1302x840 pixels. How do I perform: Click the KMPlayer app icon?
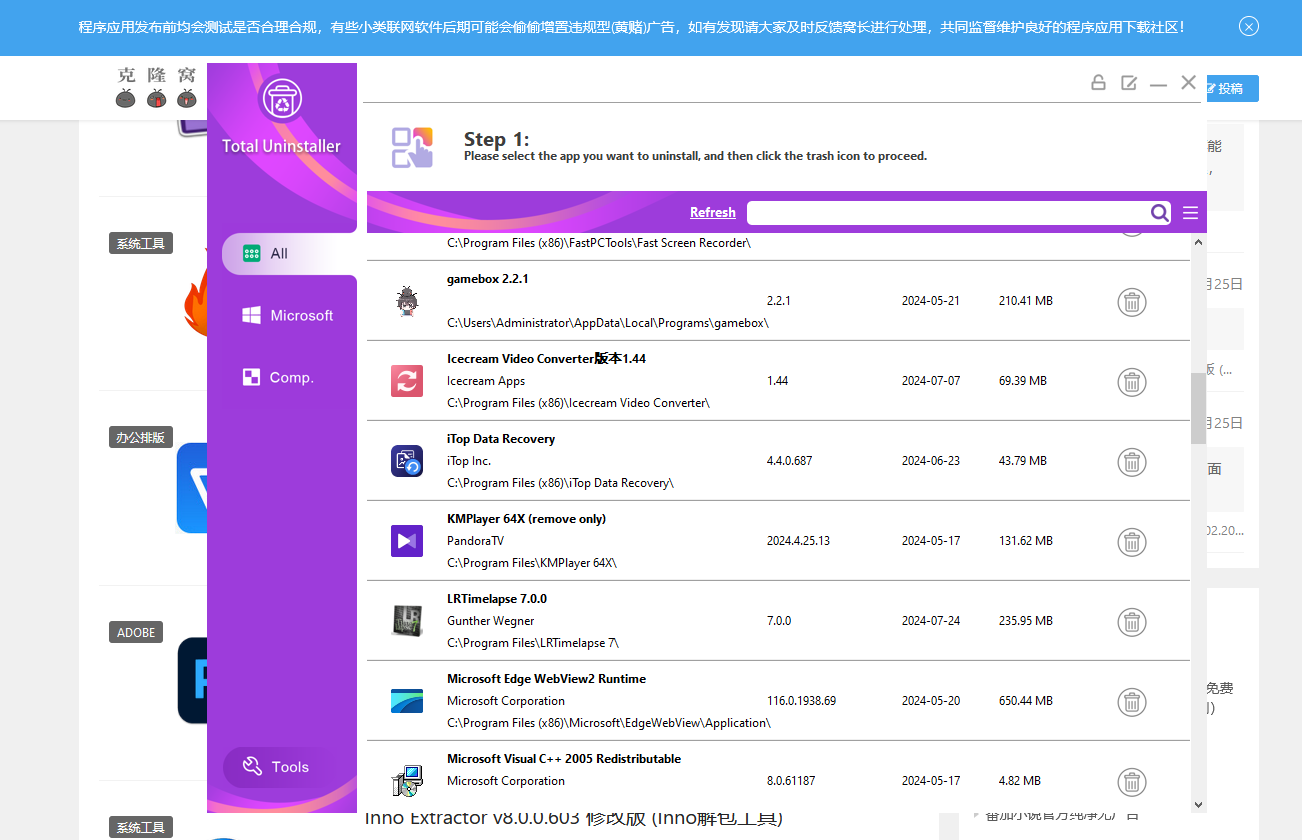[x=407, y=541]
